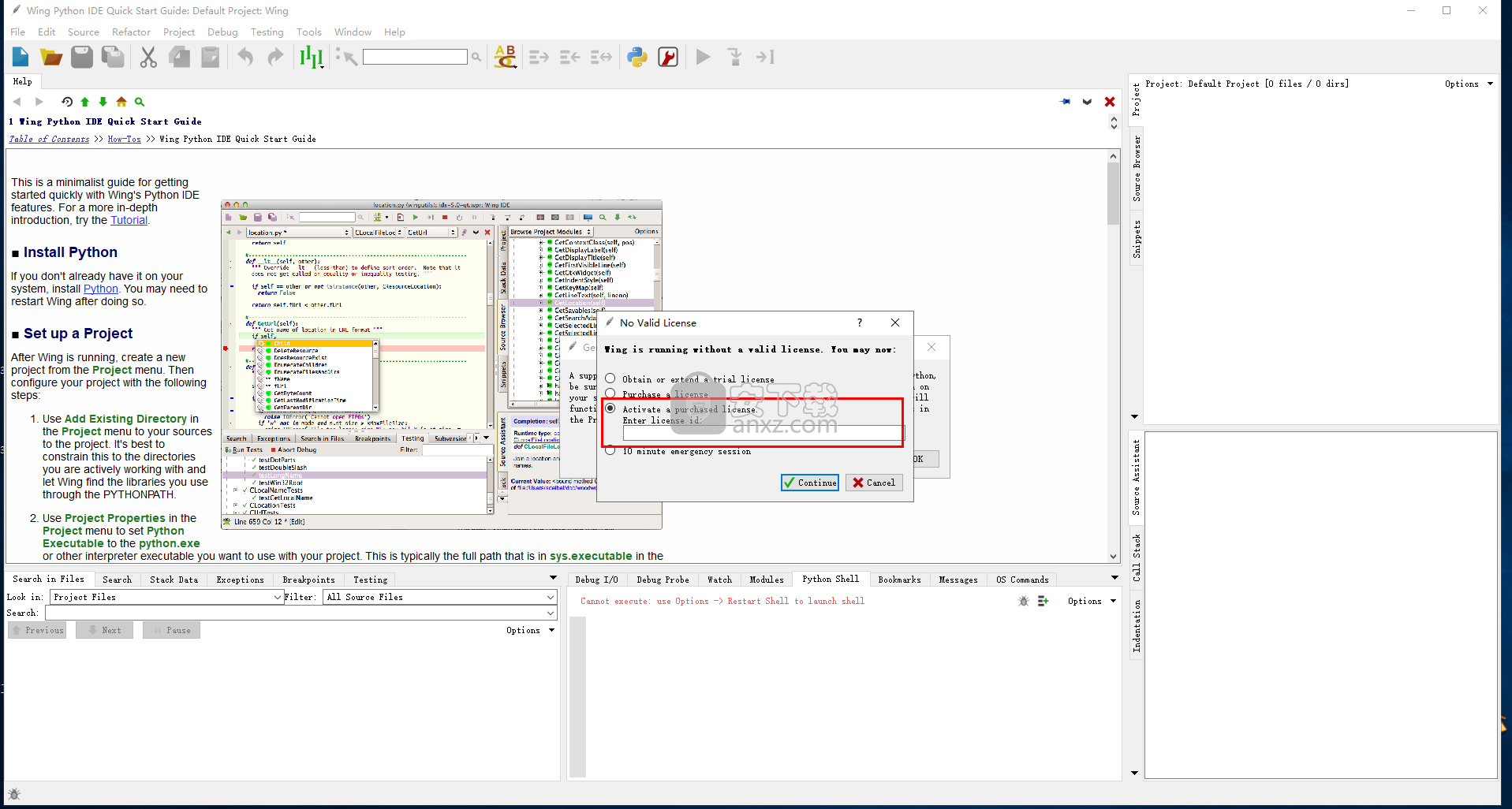1512x809 pixels.
Task: Click the toolbar search text field
Action: (x=415, y=57)
